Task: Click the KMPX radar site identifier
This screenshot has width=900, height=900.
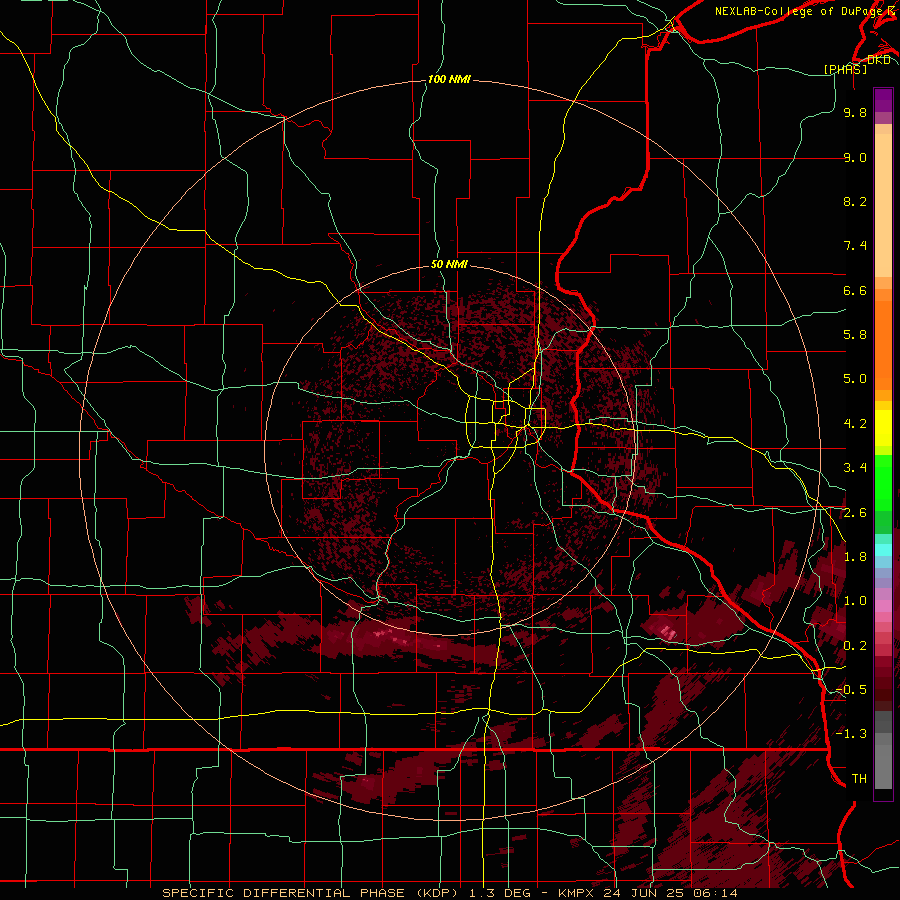Action: [578, 893]
